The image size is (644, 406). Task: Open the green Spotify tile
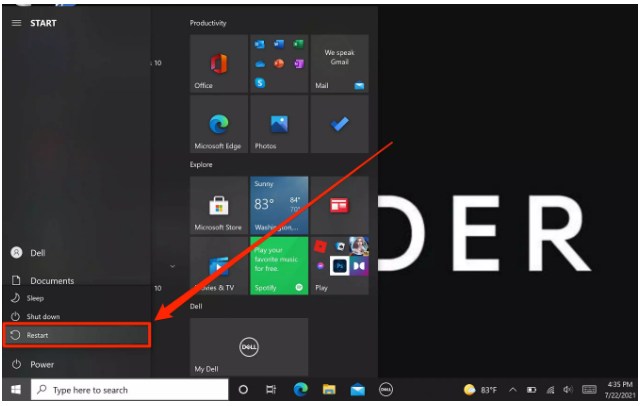(279, 266)
